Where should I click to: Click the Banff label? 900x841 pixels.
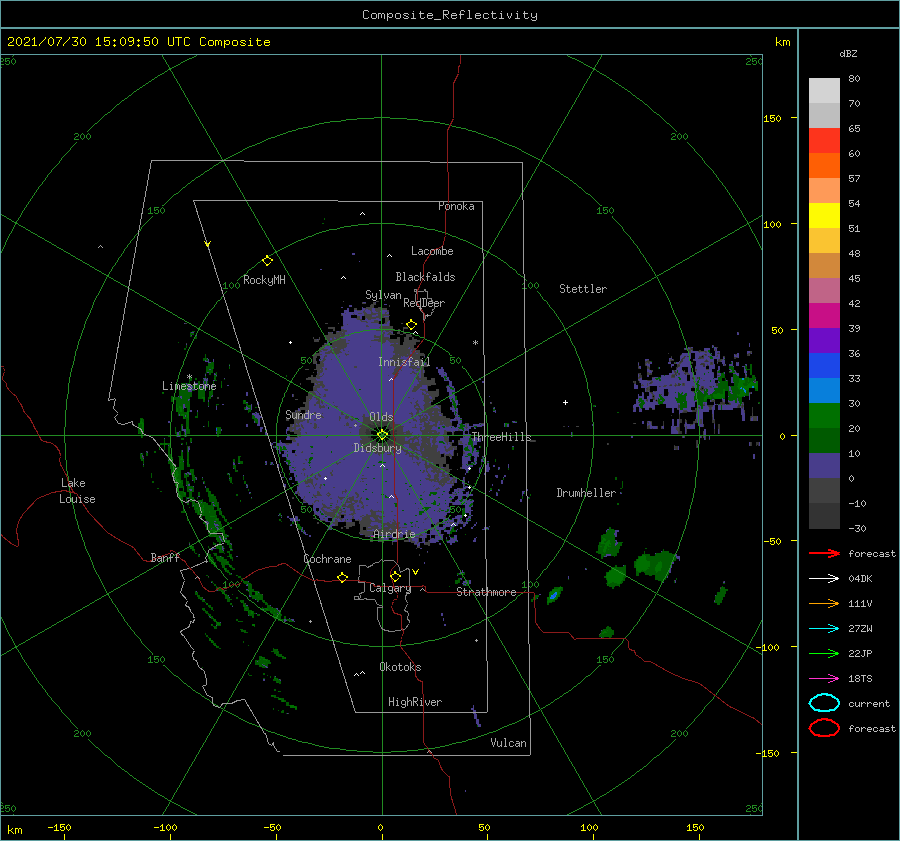(165, 557)
